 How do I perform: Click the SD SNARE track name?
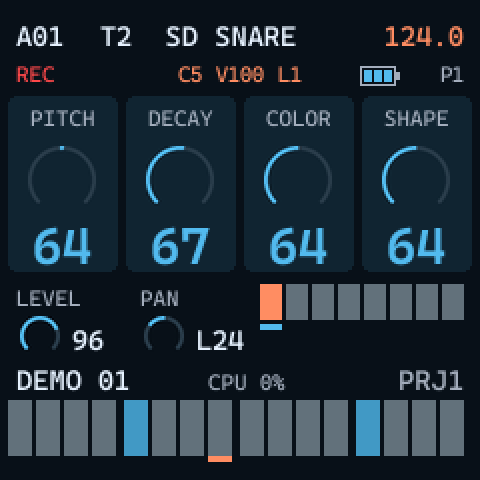coord(231,37)
